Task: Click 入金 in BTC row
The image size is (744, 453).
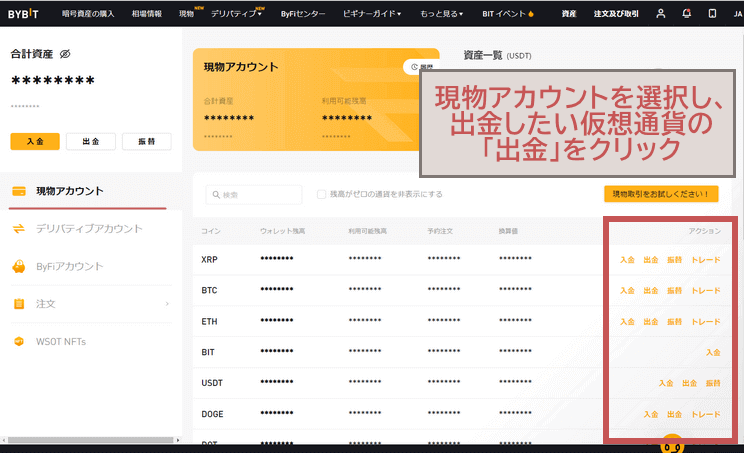Action: (x=627, y=290)
